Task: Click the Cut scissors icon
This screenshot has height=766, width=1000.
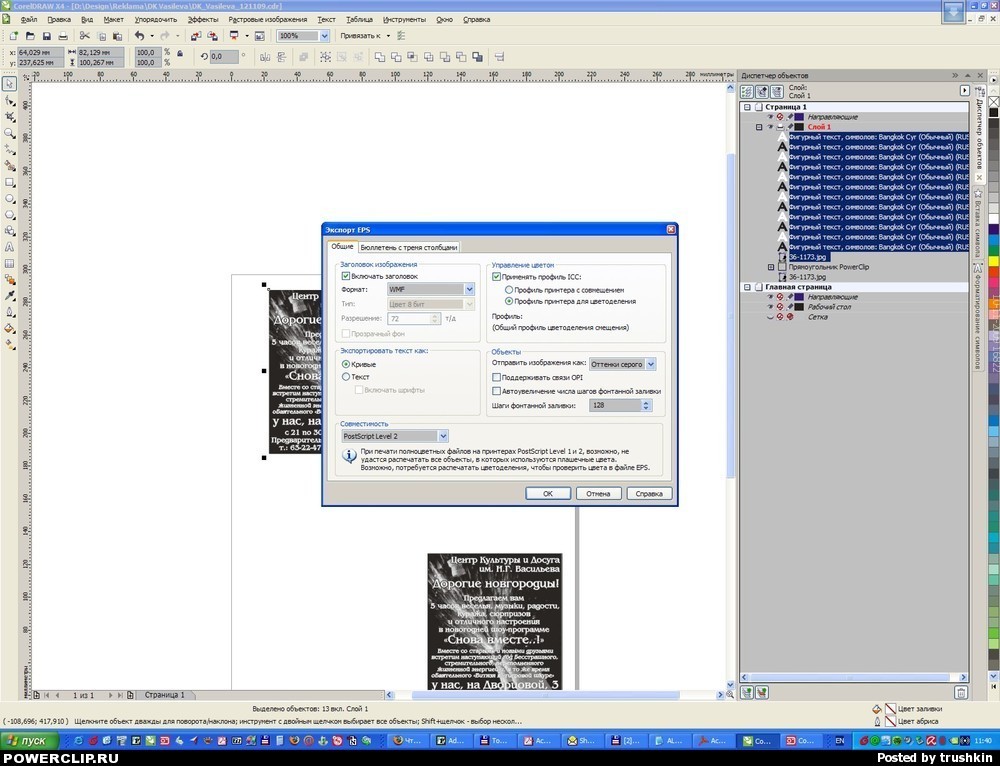Action: coord(85,36)
